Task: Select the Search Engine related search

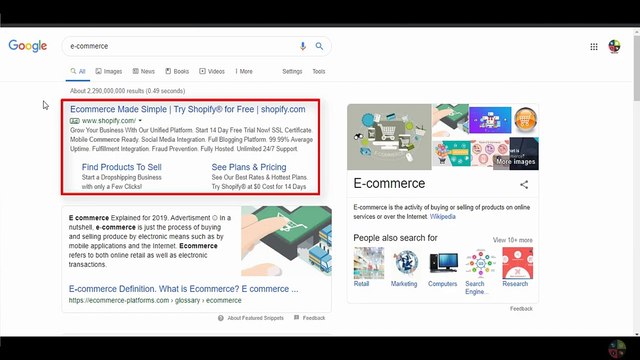Action: pyautogui.click(x=480, y=271)
